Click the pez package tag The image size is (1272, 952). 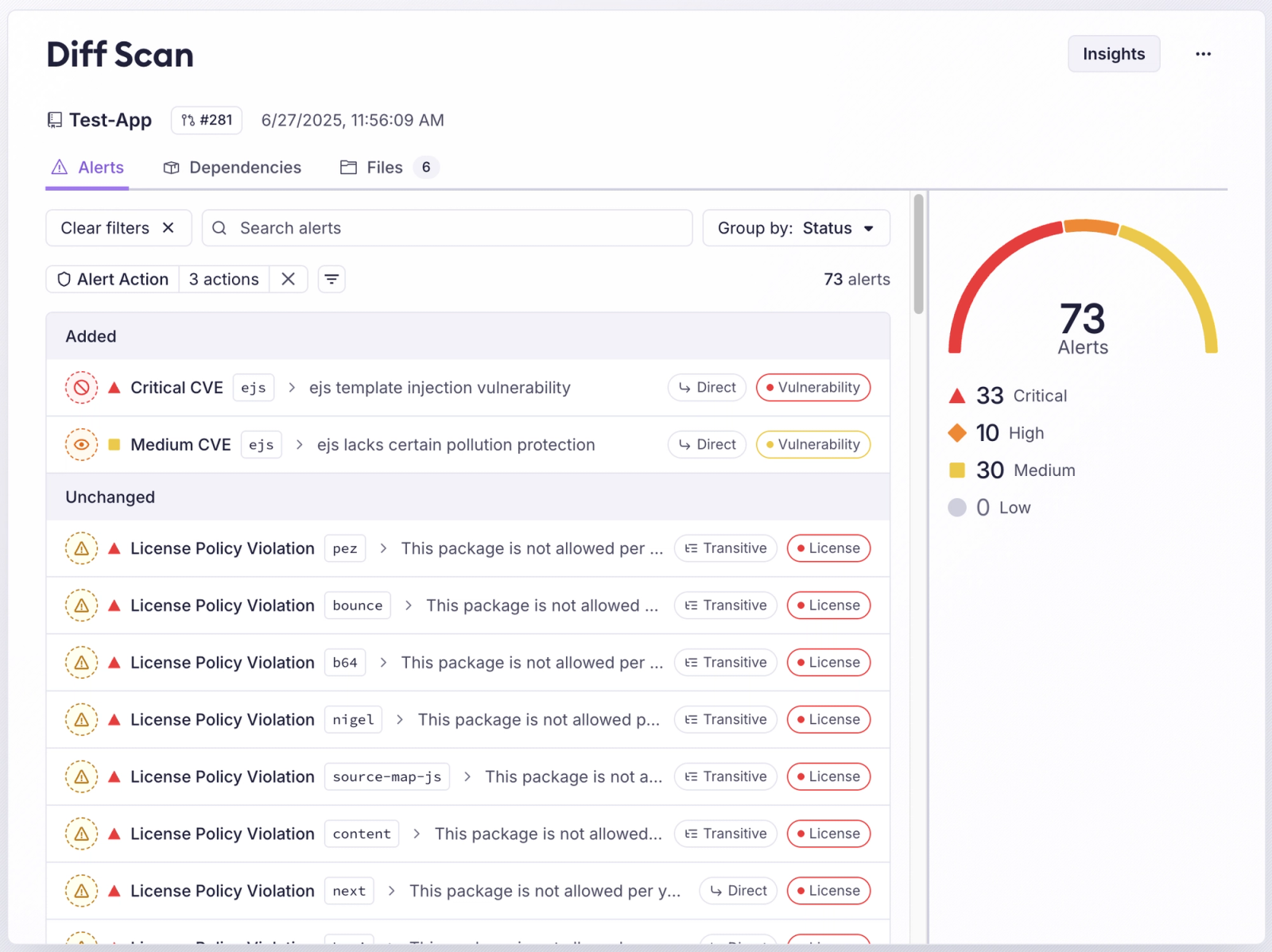click(345, 548)
